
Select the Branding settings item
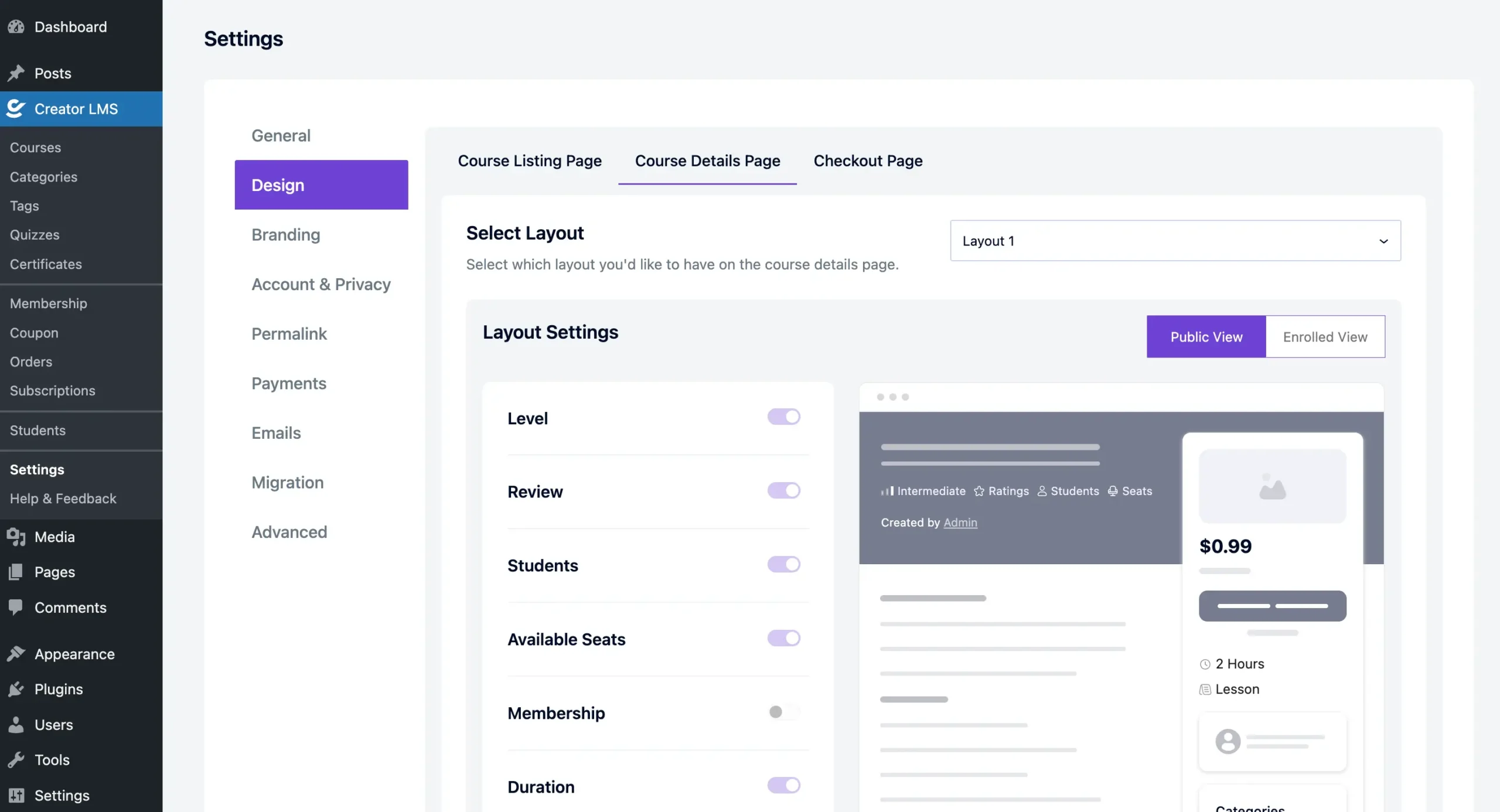(285, 234)
